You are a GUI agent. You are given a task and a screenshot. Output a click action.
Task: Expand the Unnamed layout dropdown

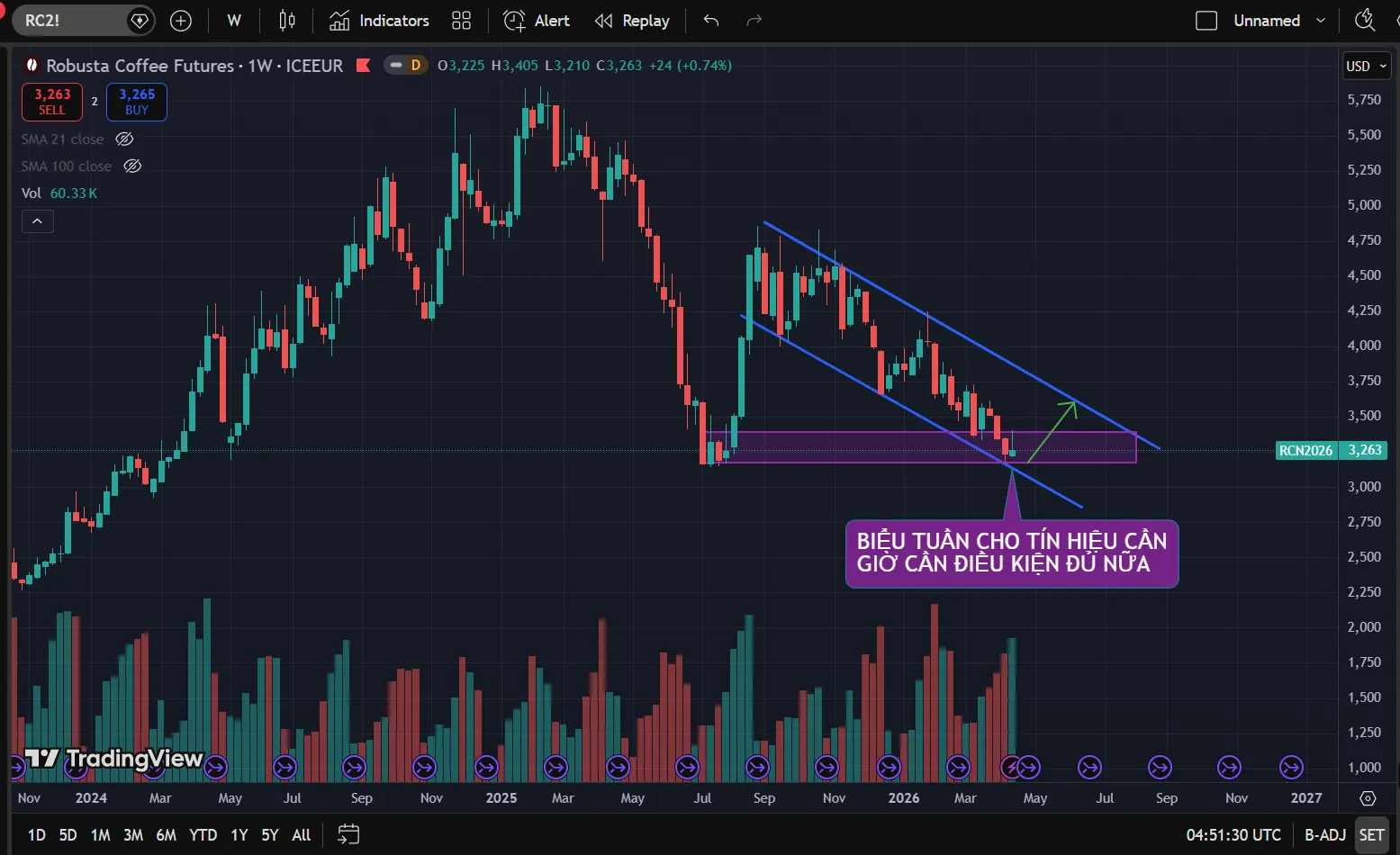pos(1321,21)
